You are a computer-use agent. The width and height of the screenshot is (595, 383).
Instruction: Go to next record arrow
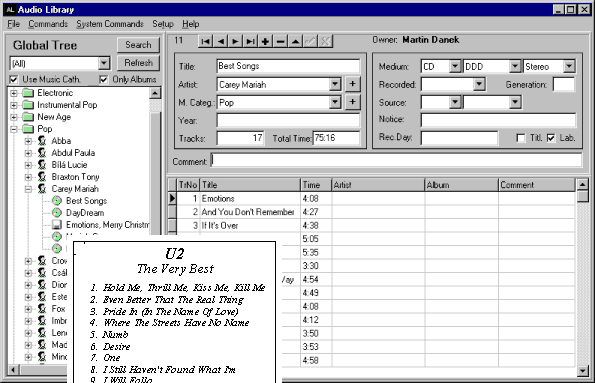tap(235, 41)
